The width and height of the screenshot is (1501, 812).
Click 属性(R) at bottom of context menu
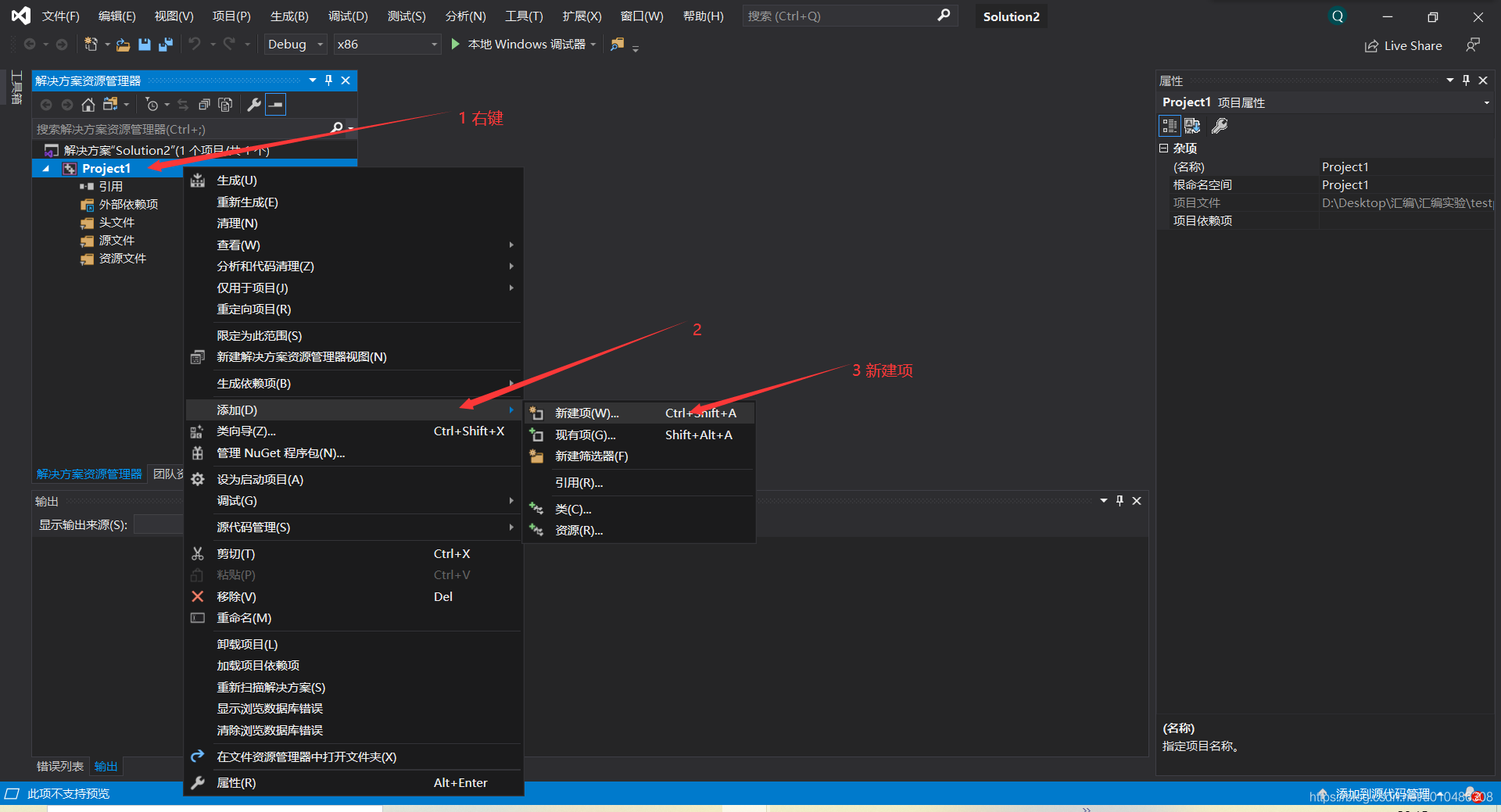point(353,783)
